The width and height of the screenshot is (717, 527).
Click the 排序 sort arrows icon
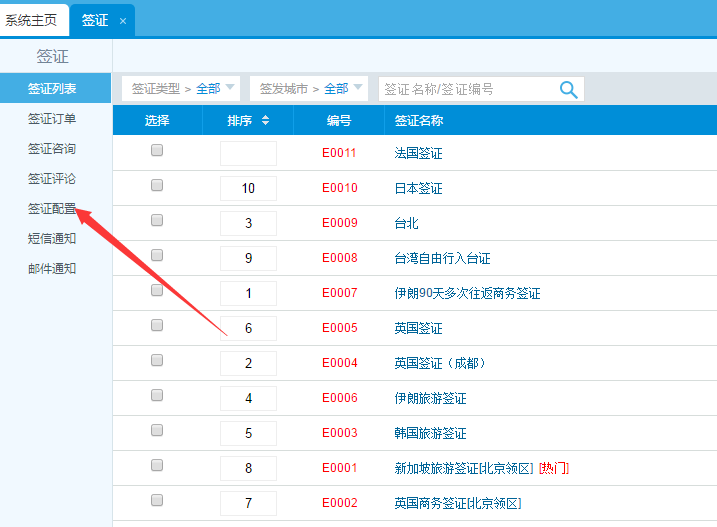tap(265, 121)
